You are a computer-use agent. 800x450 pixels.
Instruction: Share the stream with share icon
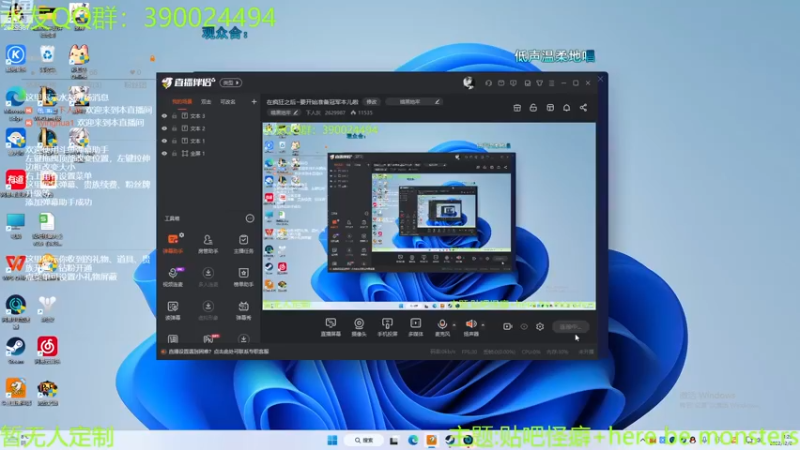click(583, 108)
